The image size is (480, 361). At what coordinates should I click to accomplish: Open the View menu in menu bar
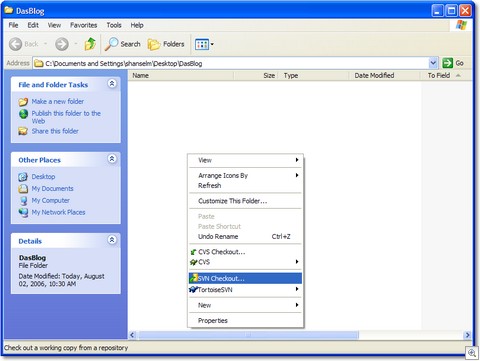54,25
